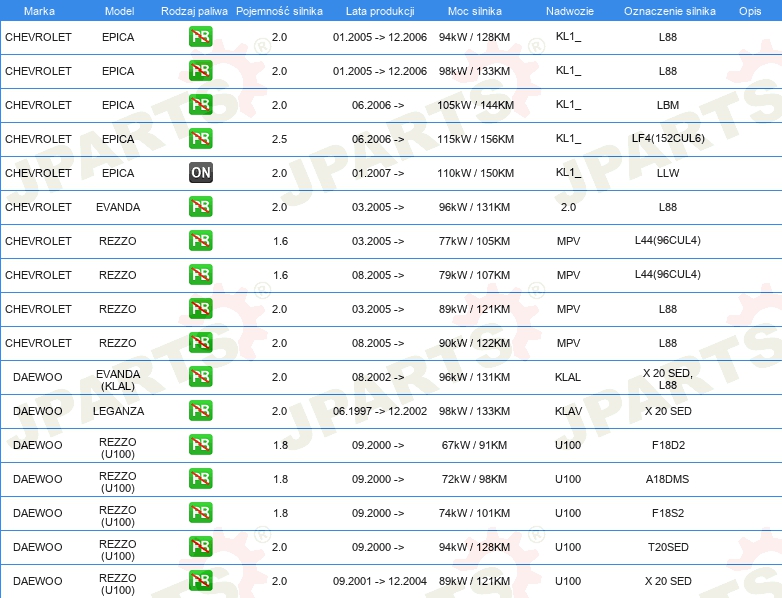Click the petrol icon for Chevrolet Rezzo 89kW / 121KM
Viewport: 782px width, 598px height.
tap(200, 309)
